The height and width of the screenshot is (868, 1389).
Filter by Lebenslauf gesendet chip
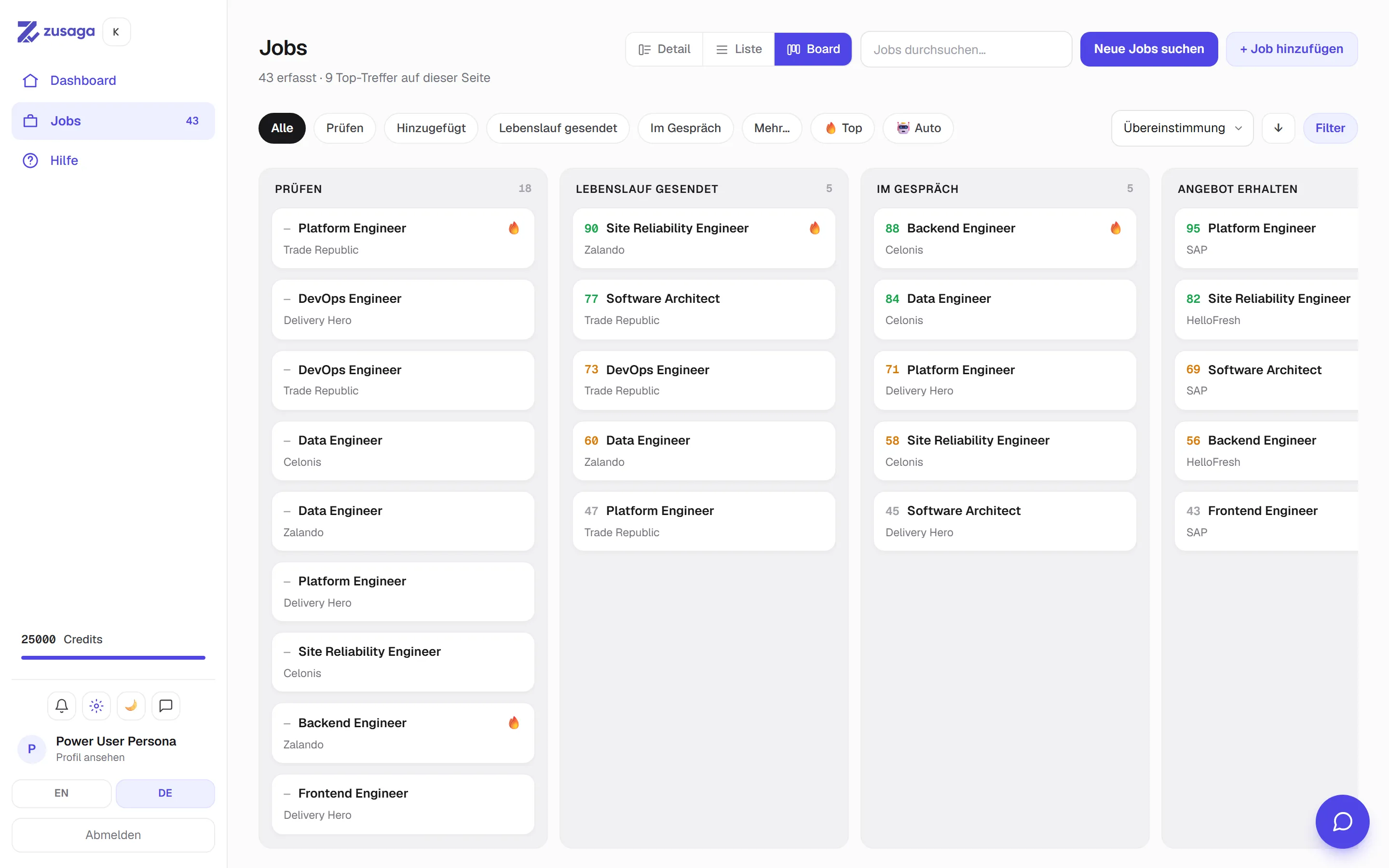[x=558, y=128]
